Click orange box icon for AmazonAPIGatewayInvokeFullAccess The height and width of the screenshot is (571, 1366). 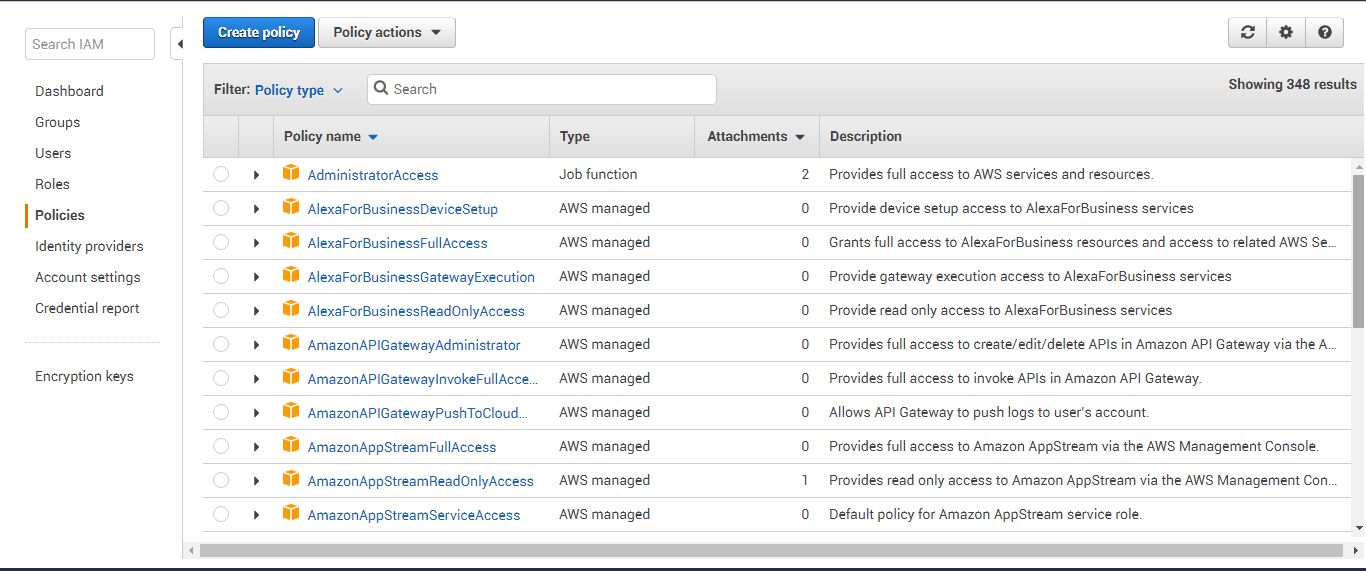coord(291,377)
